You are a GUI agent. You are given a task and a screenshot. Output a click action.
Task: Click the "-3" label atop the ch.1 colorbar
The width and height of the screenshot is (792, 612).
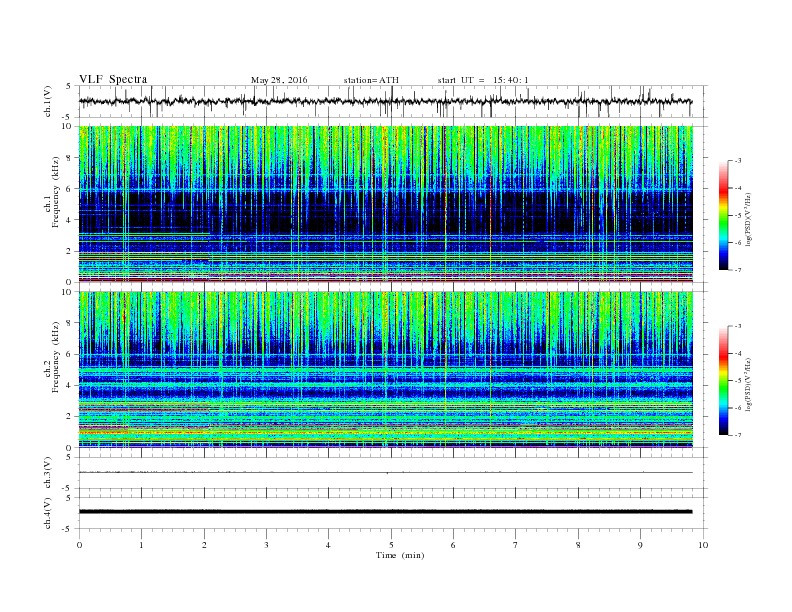coord(737,161)
